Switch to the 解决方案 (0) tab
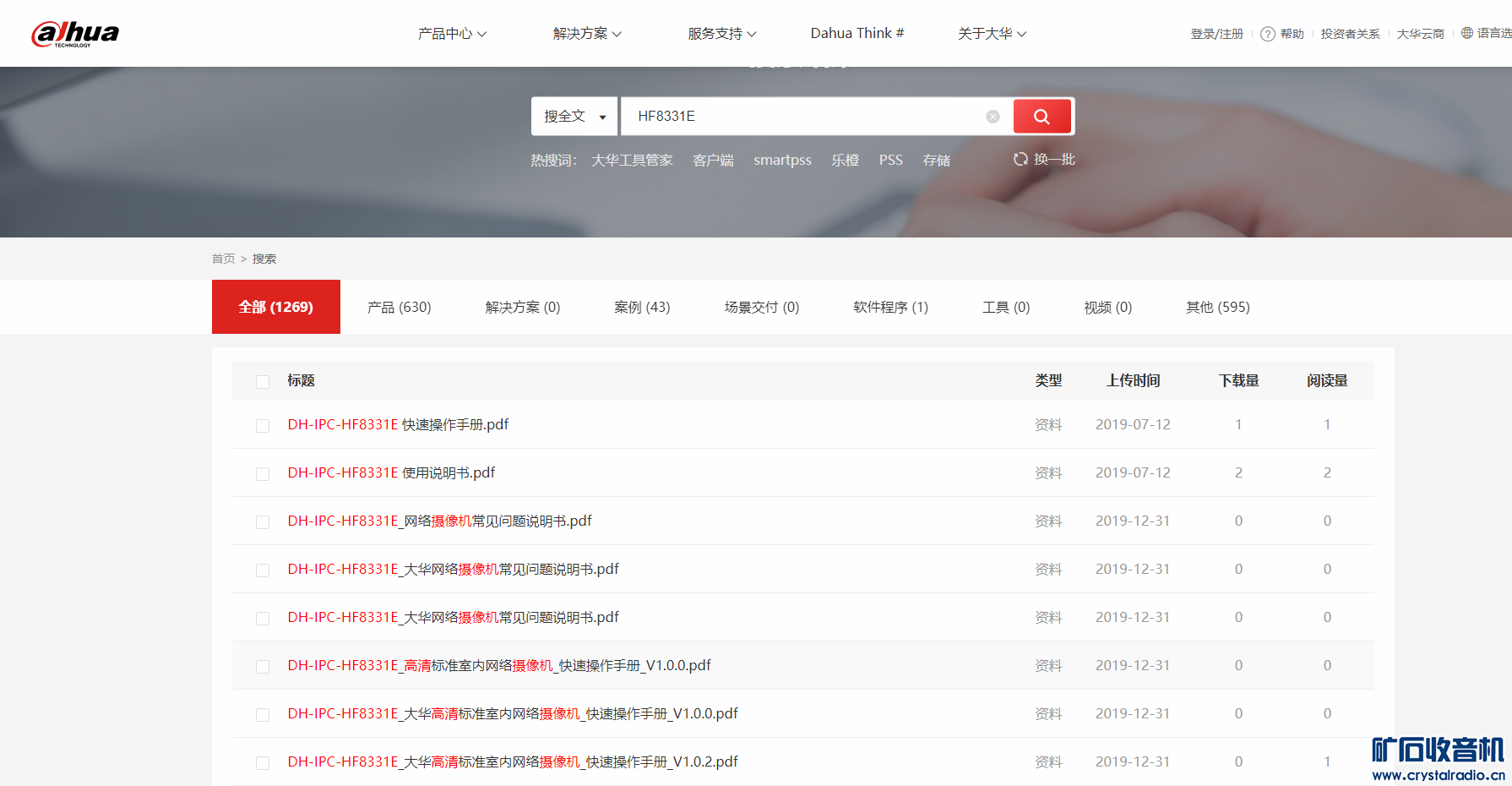The height and width of the screenshot is (786, 1512). coord(523,308)
